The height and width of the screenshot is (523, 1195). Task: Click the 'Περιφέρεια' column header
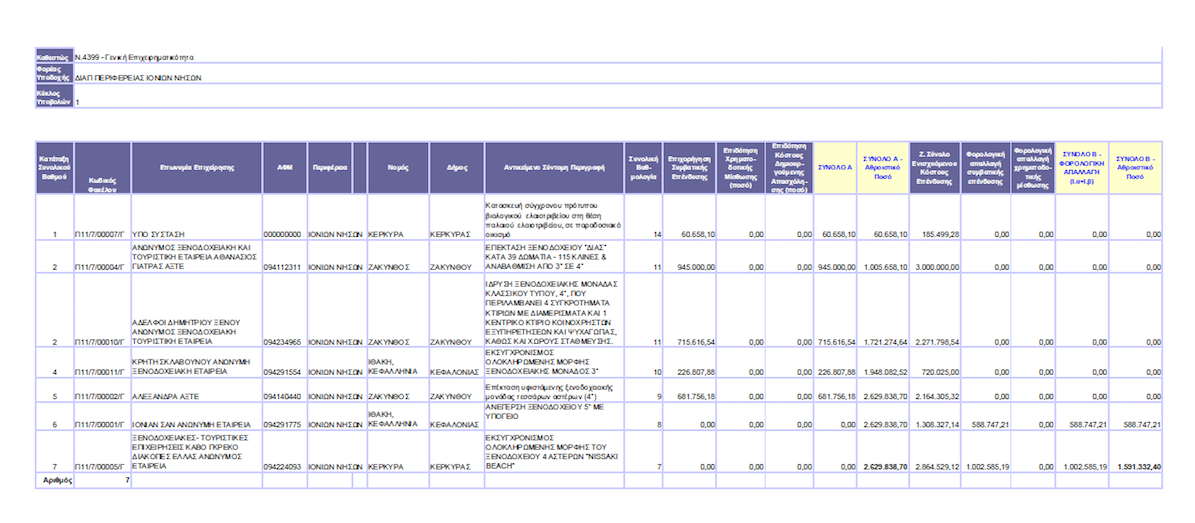[x=330, y=166]
